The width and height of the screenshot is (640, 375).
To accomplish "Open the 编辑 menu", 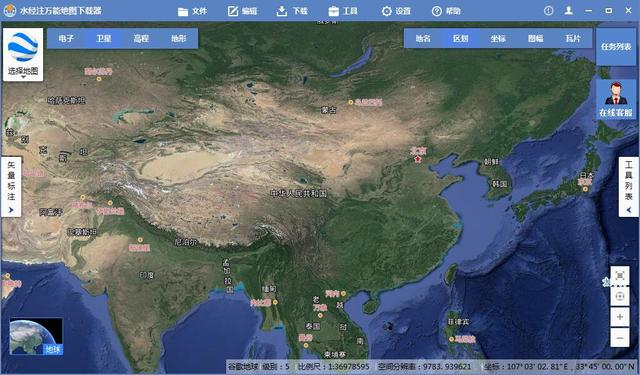I will coord(242,11).
